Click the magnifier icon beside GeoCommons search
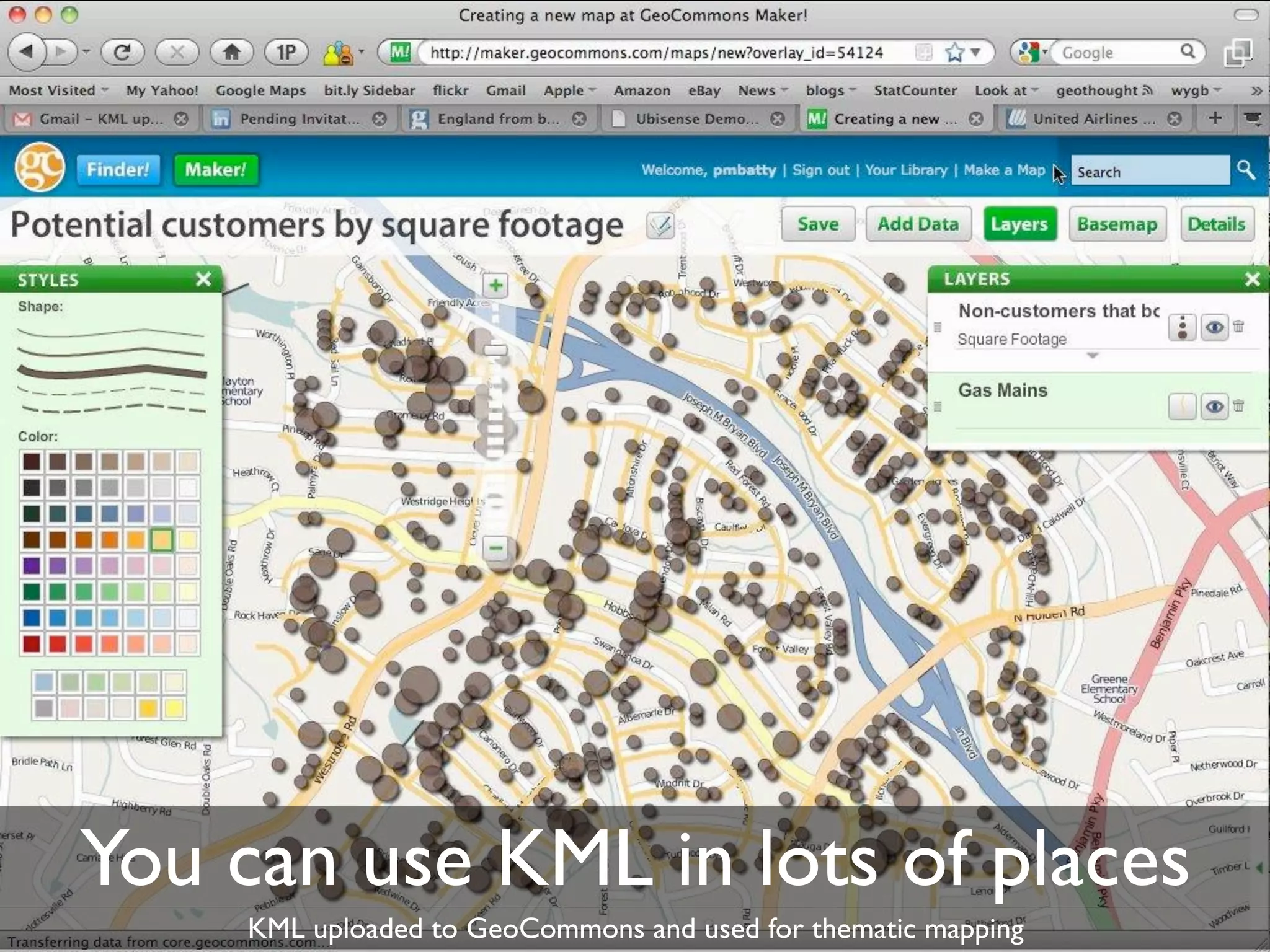 click(x=1246, y=170)
